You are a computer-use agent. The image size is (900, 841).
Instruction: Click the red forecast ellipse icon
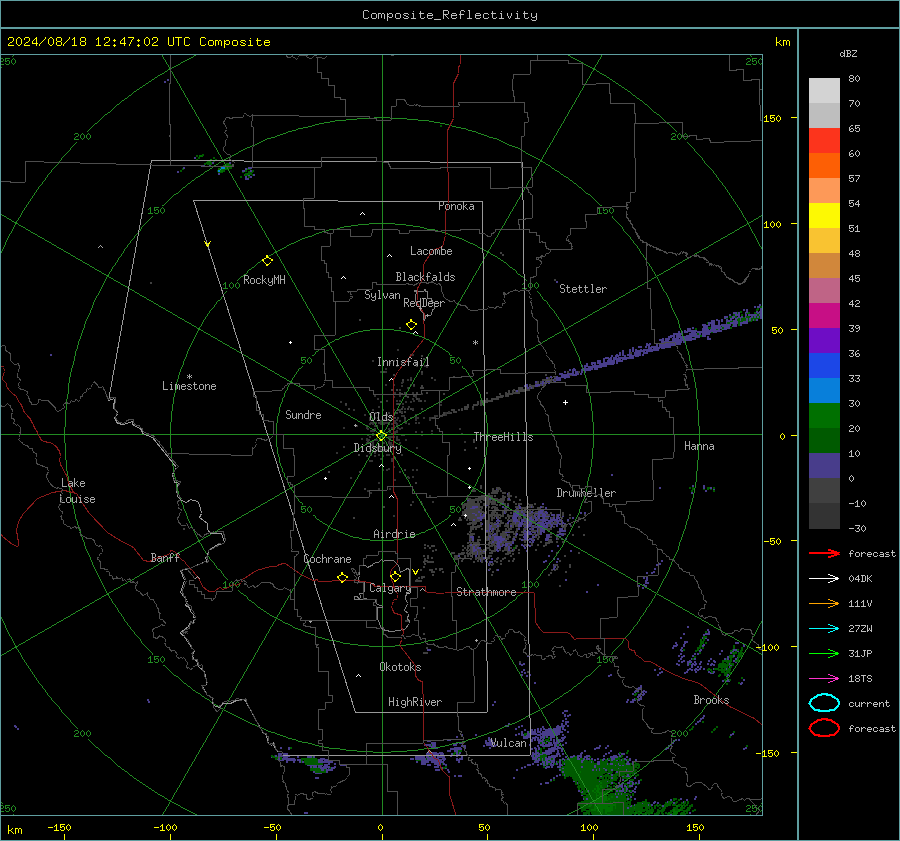(x=824, y=728)
